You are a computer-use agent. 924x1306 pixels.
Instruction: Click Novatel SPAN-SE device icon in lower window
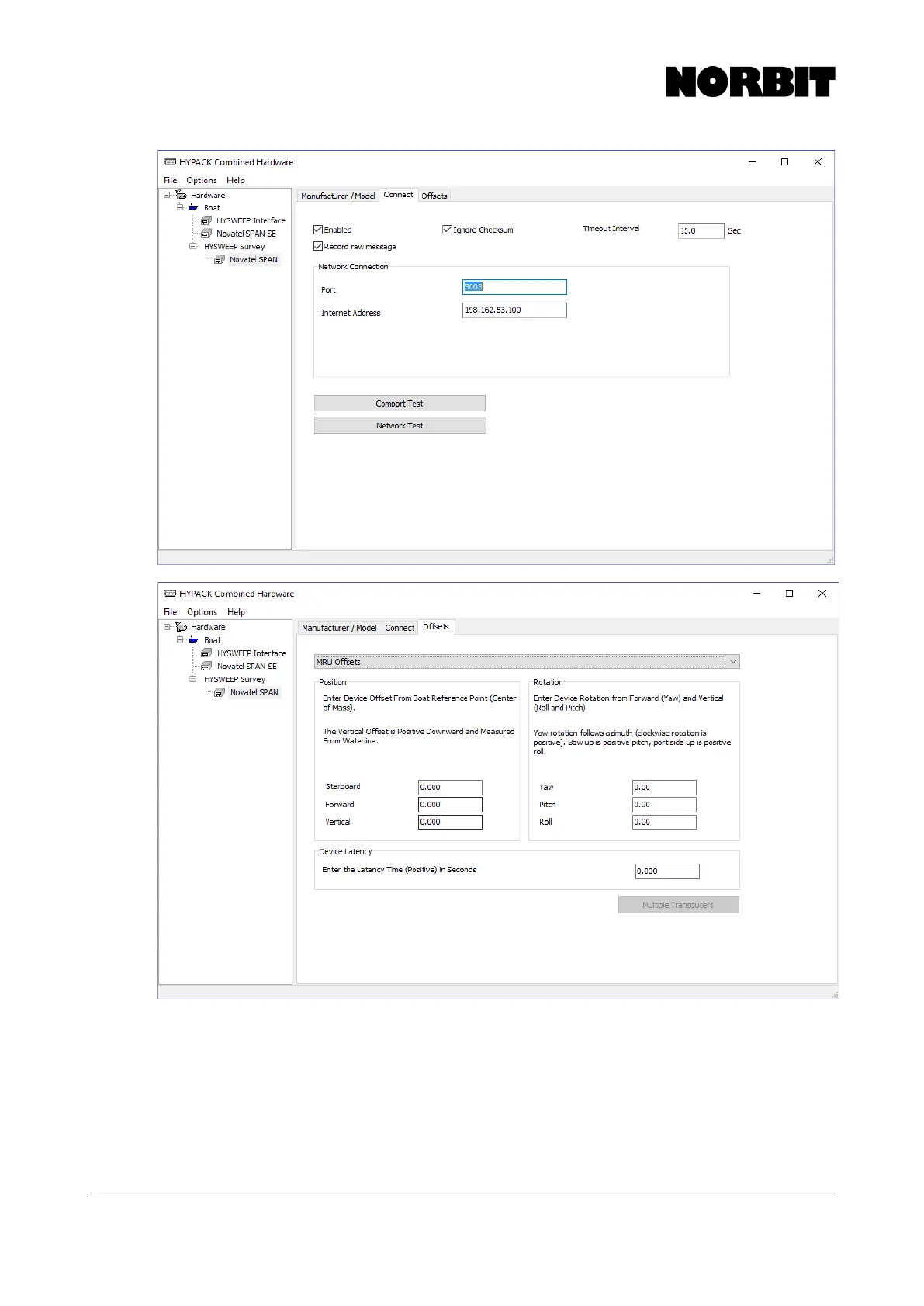point(206,666)
